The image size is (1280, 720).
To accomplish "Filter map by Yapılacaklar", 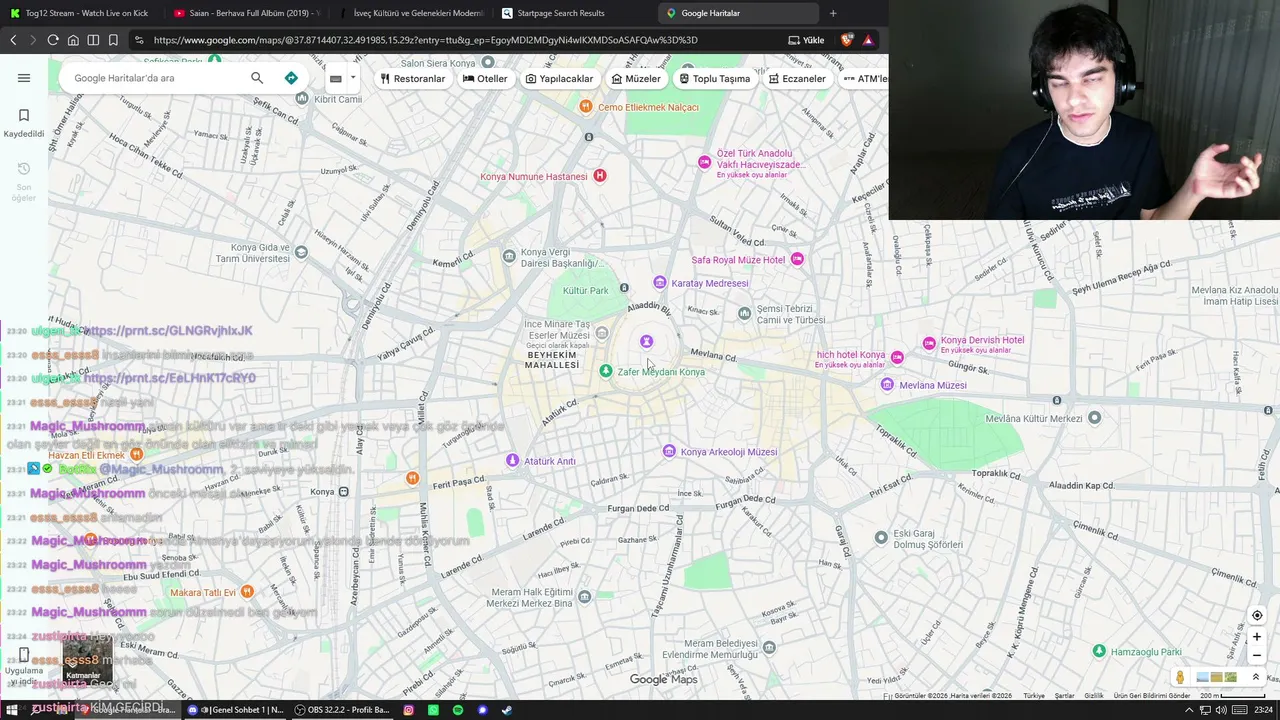I will tap(560, 79).
